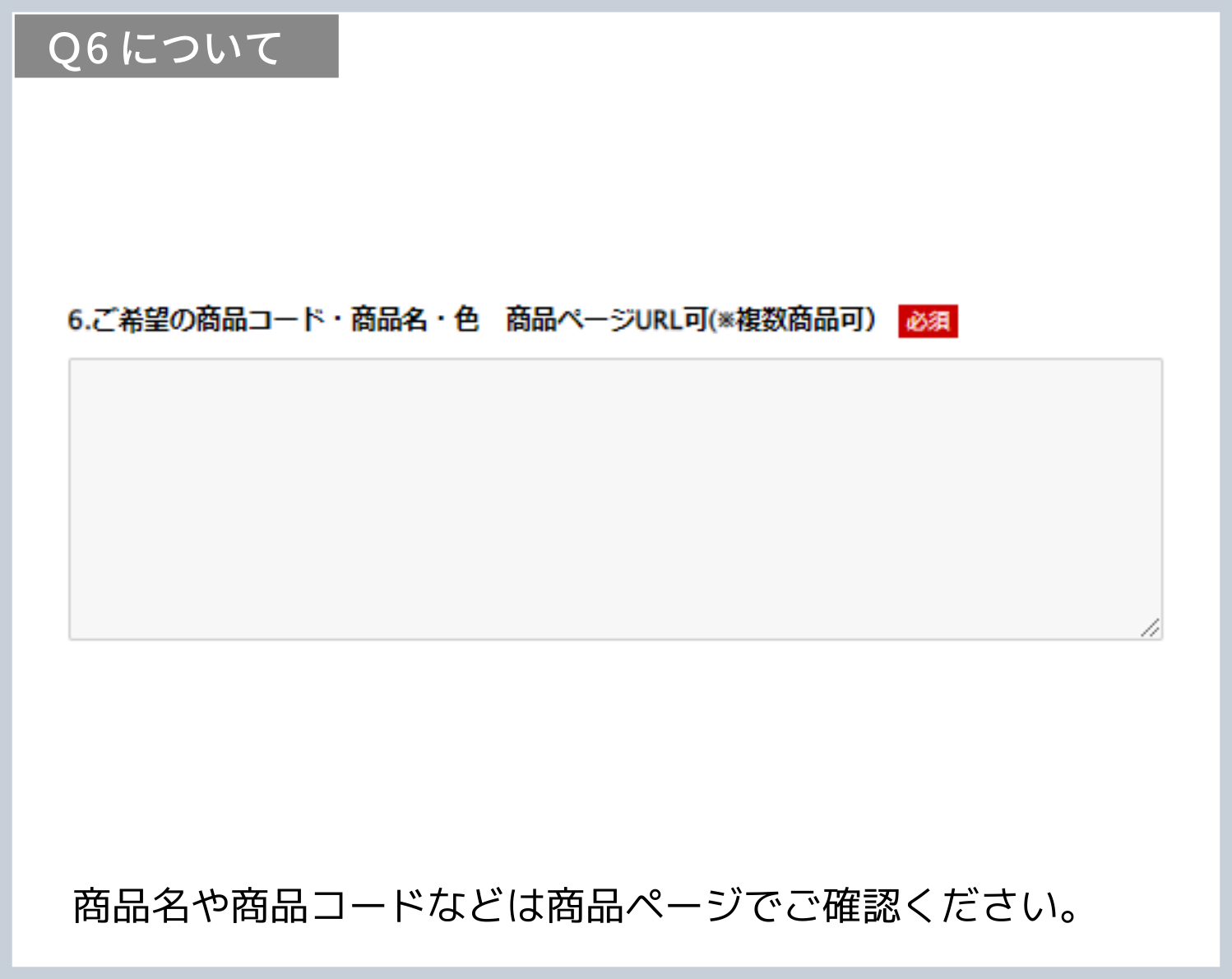Click the number 6. starting the question label
Viewport: 1232px width, 979px height.
(77, 320)
